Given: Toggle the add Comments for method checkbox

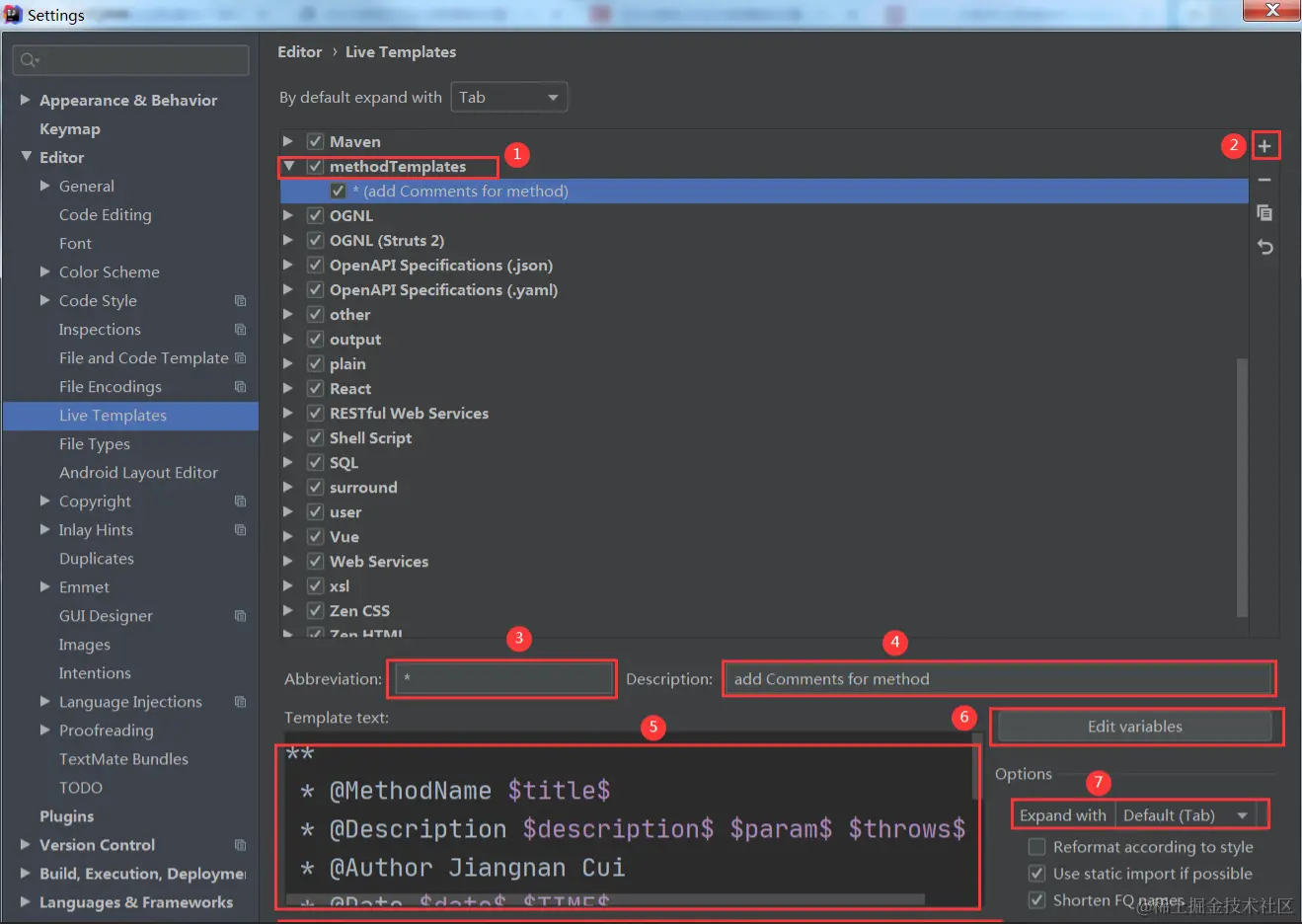Looking at the screenshot, I should 338,191.
